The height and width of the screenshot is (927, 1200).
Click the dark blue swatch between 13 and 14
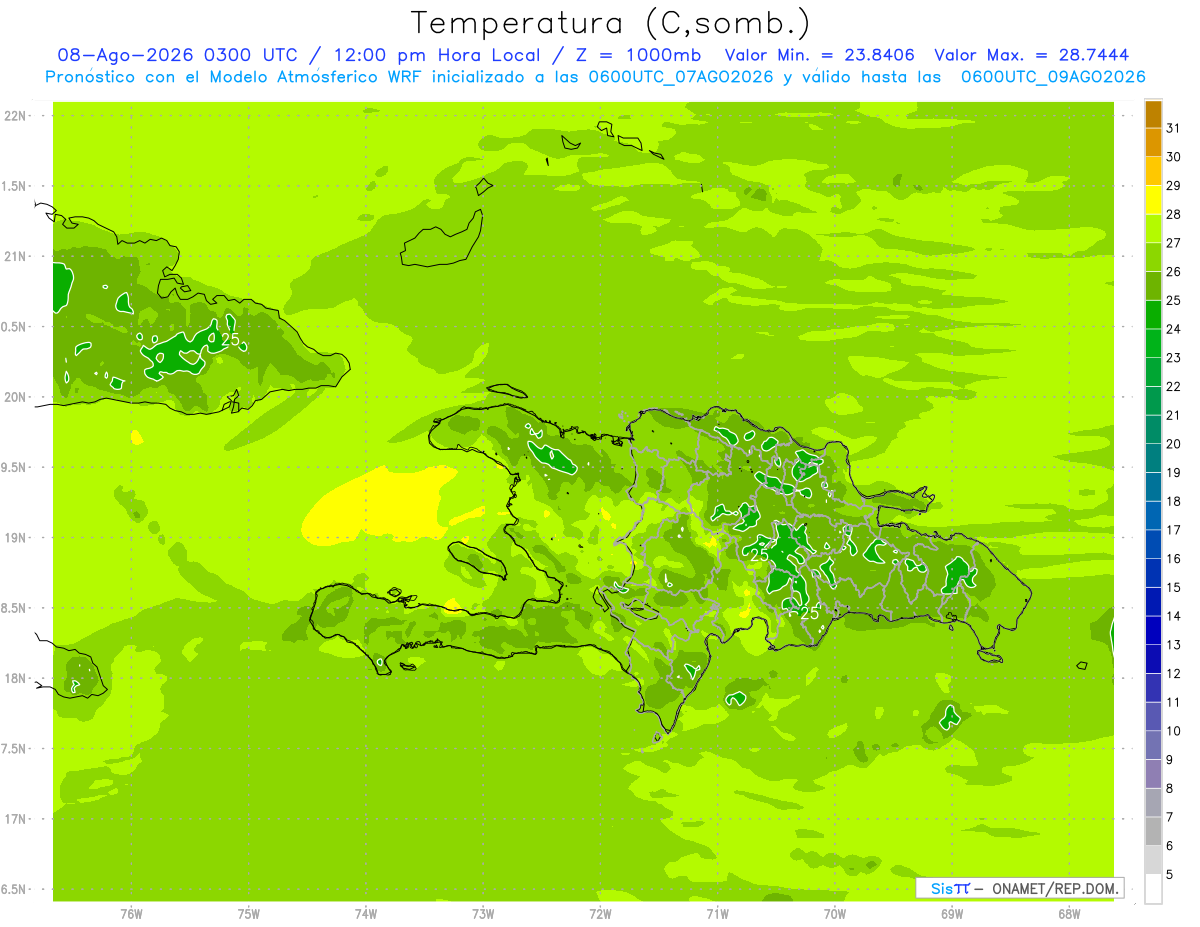(1153, 630)
